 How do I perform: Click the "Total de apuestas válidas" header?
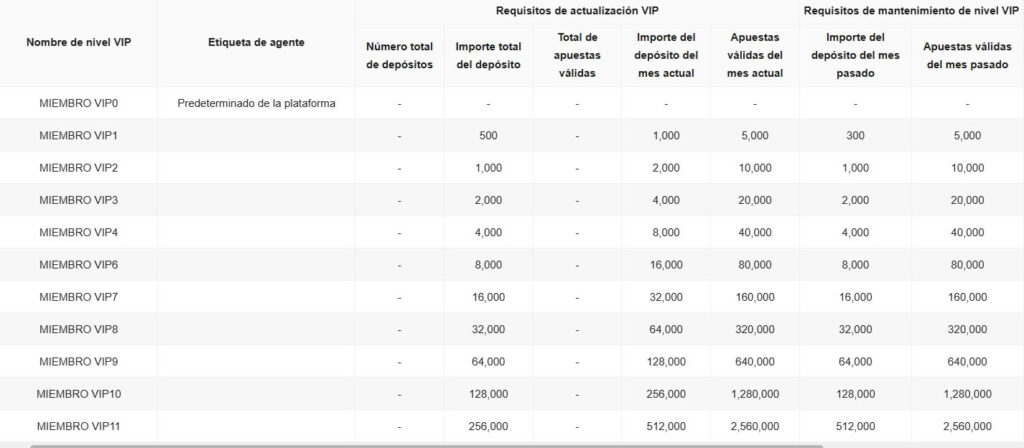pyautogui.click(x=577, y=55)
